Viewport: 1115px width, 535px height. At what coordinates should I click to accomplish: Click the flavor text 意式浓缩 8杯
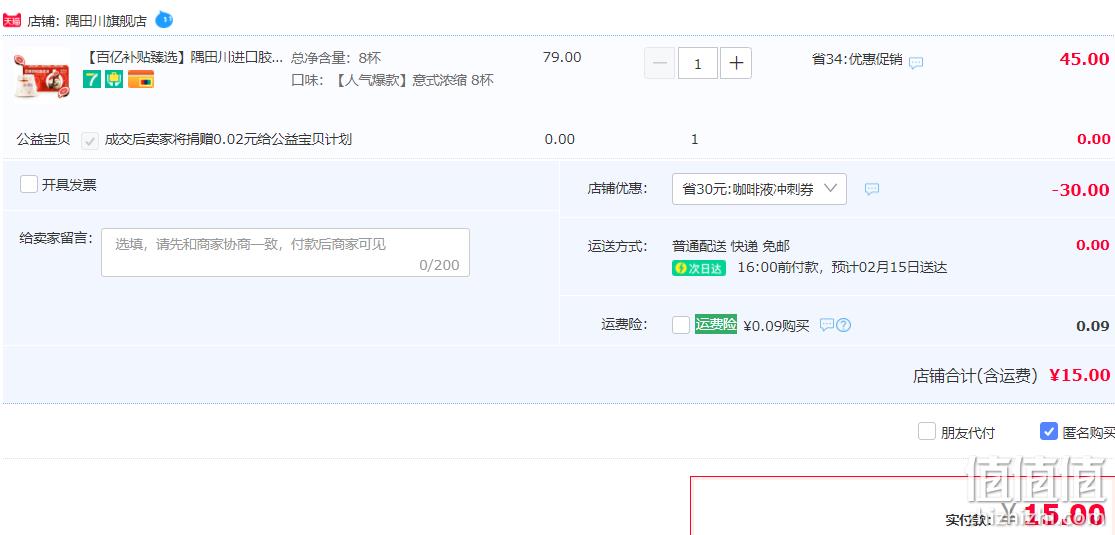(x=453, y=80)
